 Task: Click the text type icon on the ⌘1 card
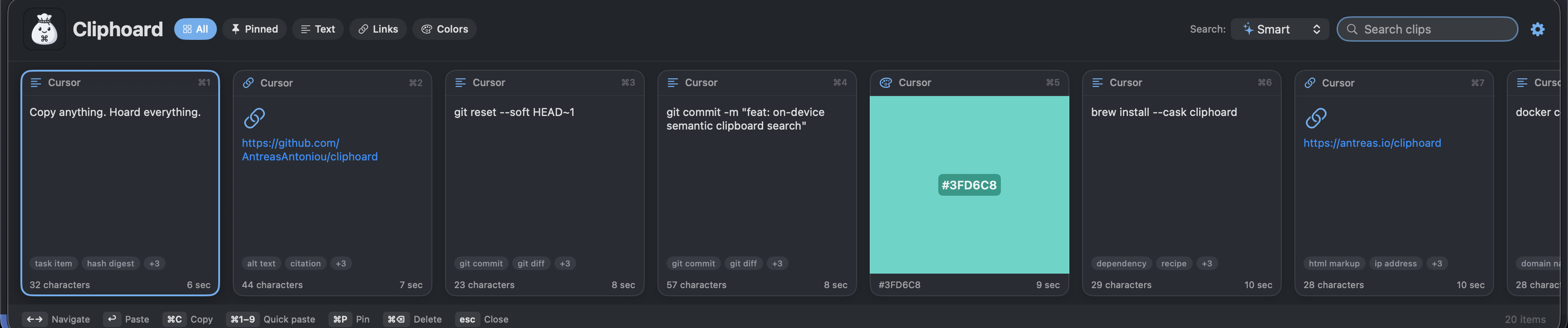[x=36, y=82]
